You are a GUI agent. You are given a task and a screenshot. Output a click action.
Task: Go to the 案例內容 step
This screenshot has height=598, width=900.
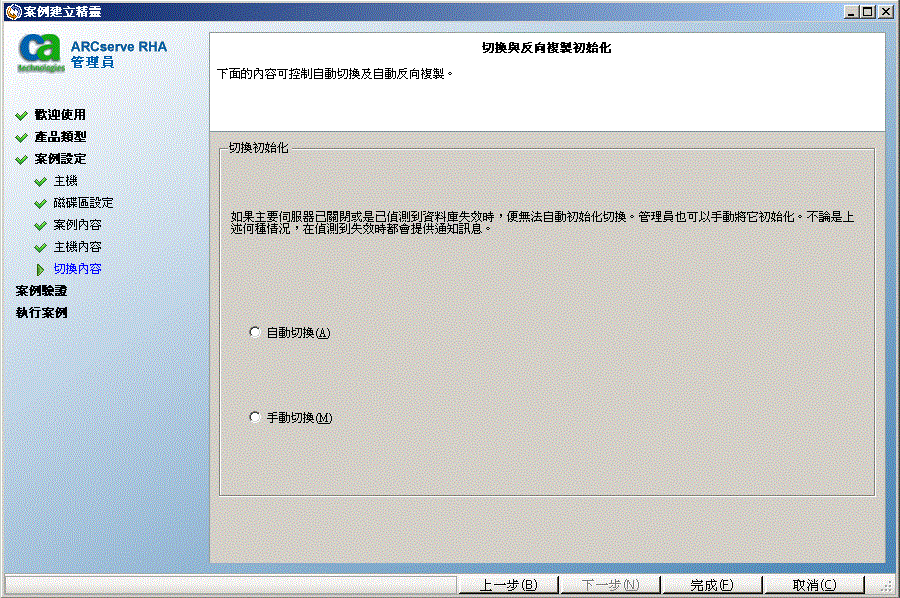77,224
